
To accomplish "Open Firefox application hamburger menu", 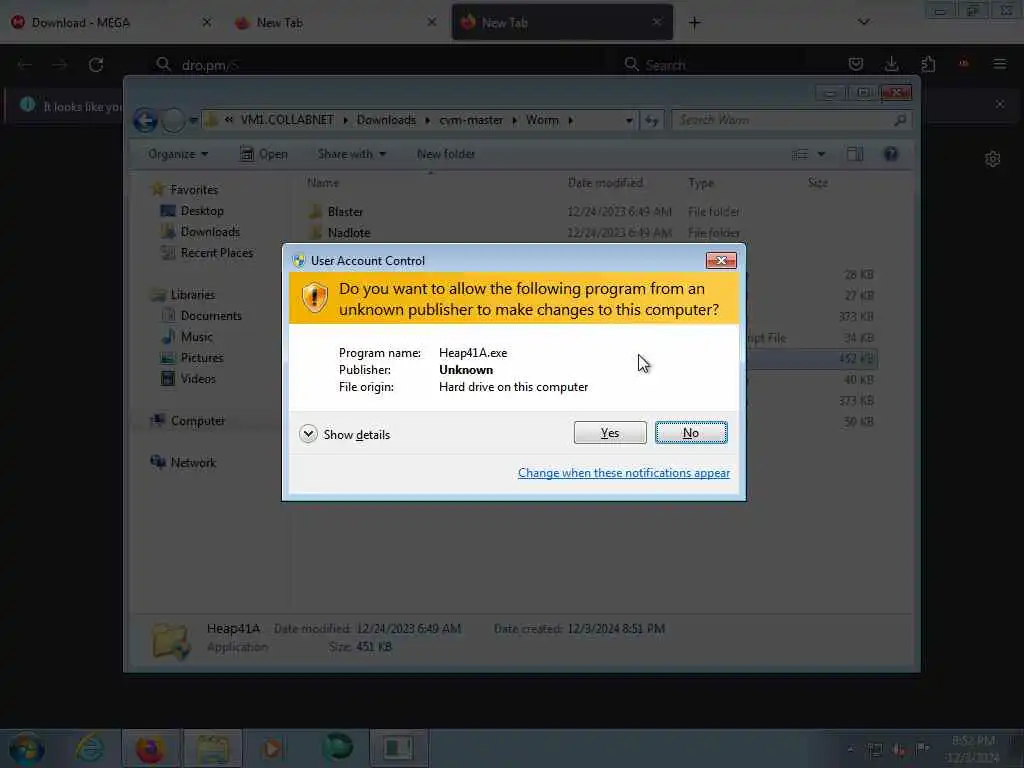I will (999, 64).
